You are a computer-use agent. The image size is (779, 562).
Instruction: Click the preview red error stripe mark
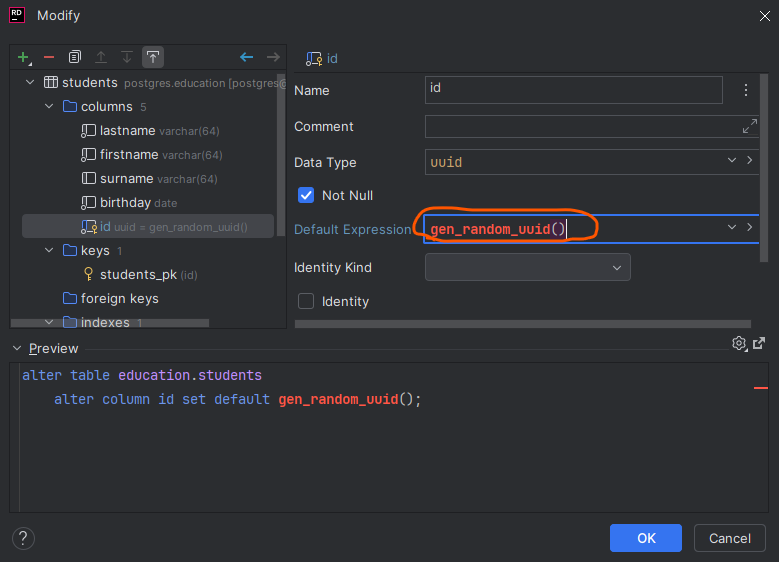pos(761,388)
